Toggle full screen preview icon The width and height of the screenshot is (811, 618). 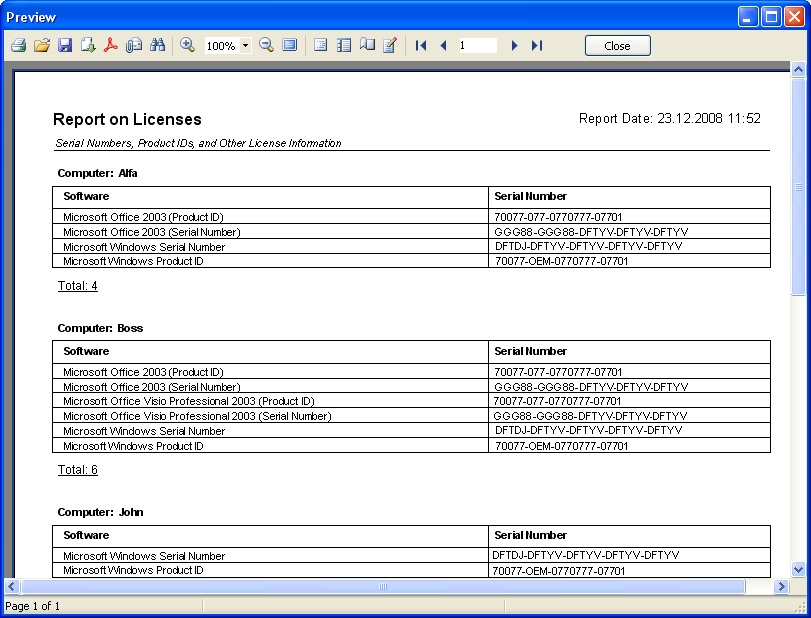(290, 46)
